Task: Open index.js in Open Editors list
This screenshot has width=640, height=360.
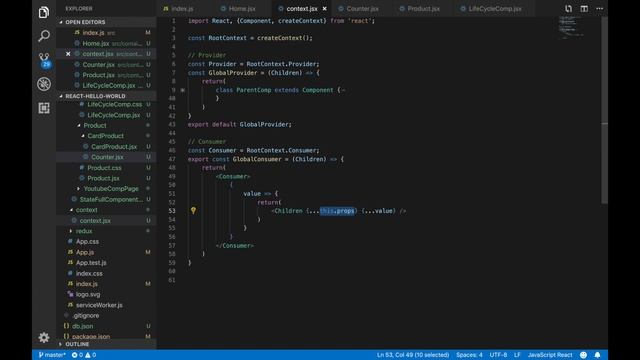Action: tap(106, 33)
